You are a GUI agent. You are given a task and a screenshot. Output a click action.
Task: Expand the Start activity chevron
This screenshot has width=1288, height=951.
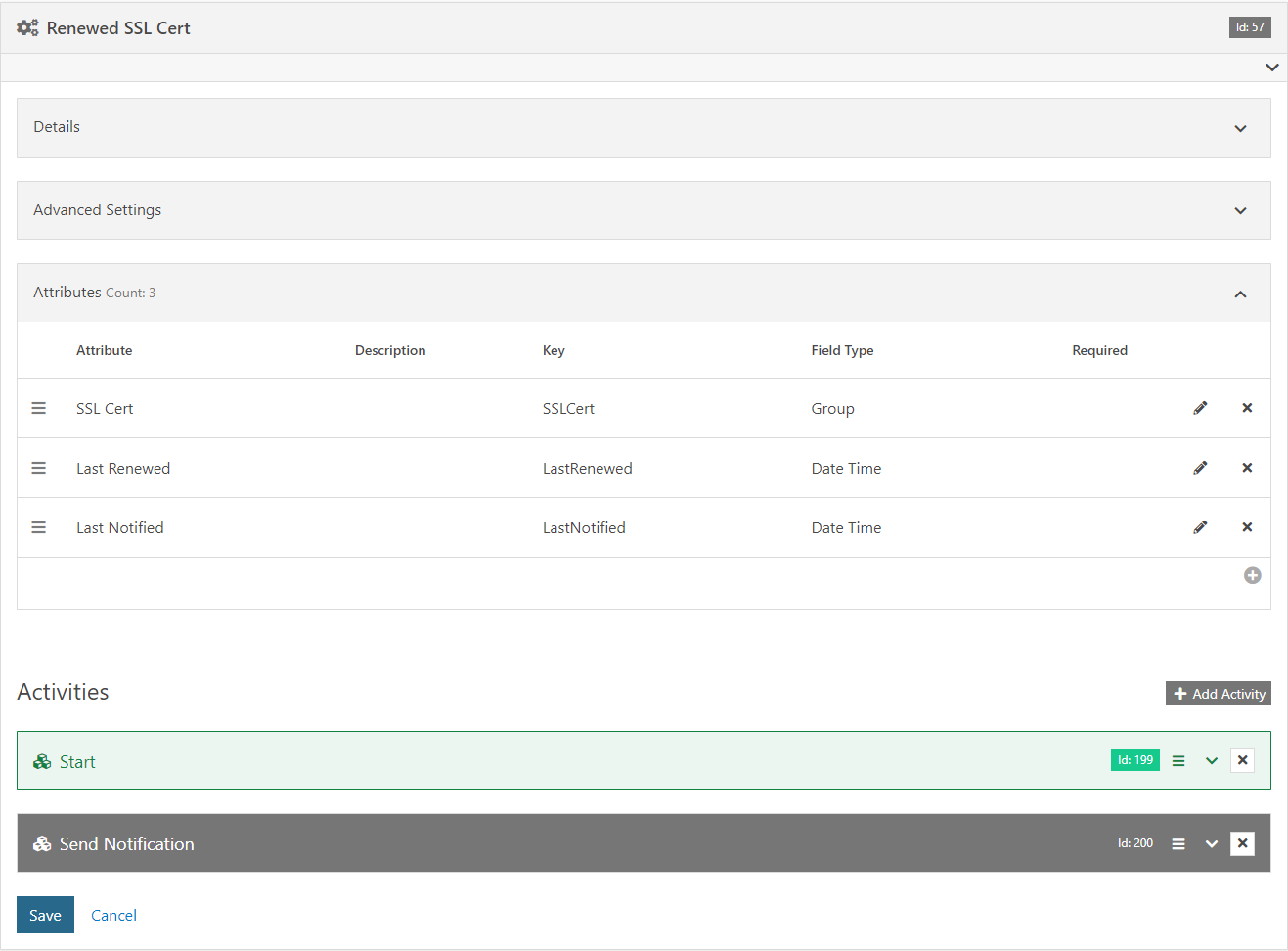[x=1212, y=760]
